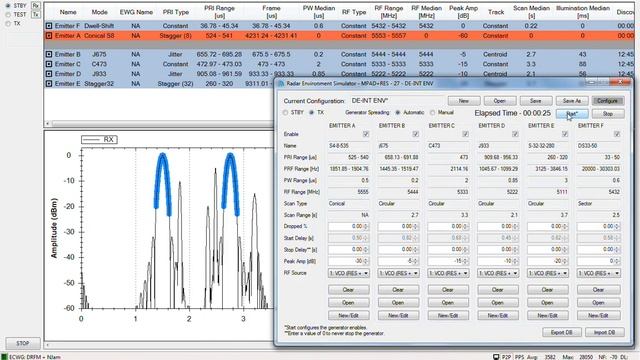Close the Radar Environment Simulator dialog

(620, 82)
